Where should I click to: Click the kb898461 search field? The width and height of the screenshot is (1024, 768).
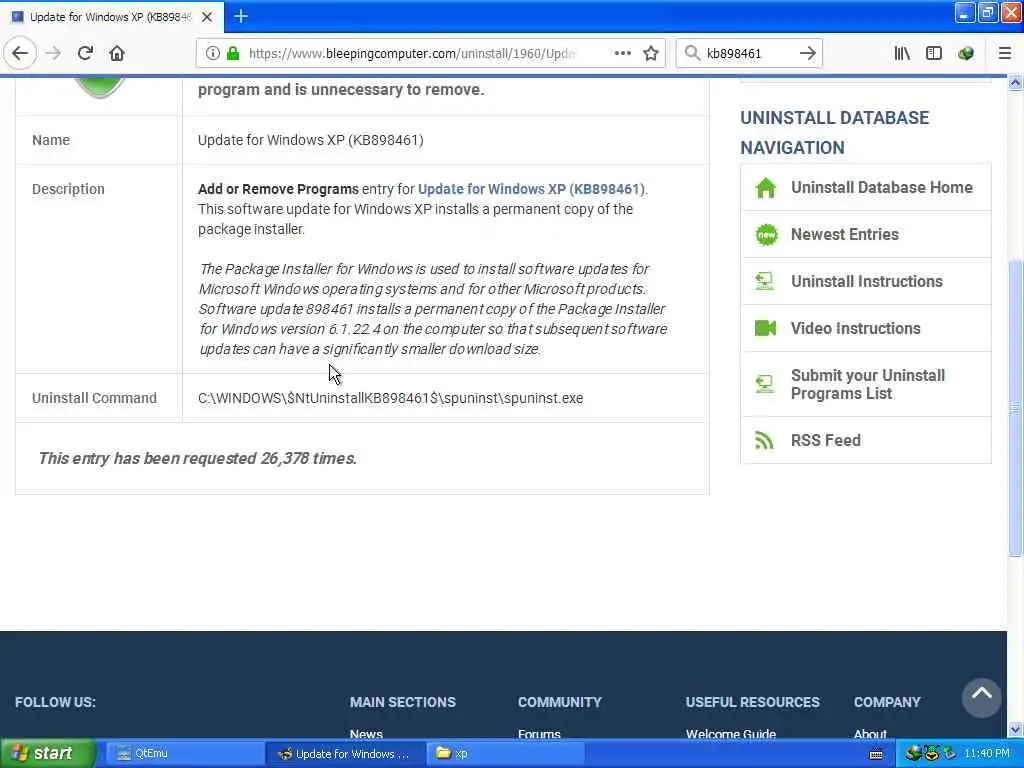748,53
